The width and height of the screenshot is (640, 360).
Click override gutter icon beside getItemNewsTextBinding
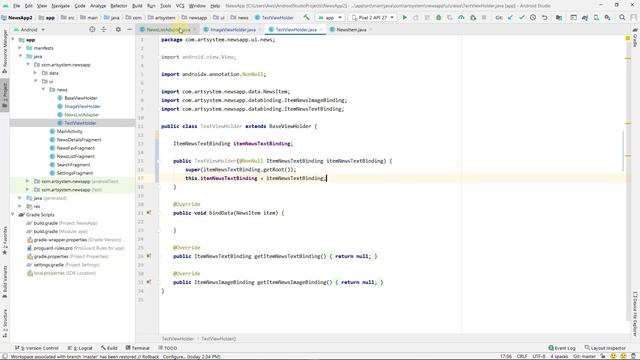(x=149, y=256)
